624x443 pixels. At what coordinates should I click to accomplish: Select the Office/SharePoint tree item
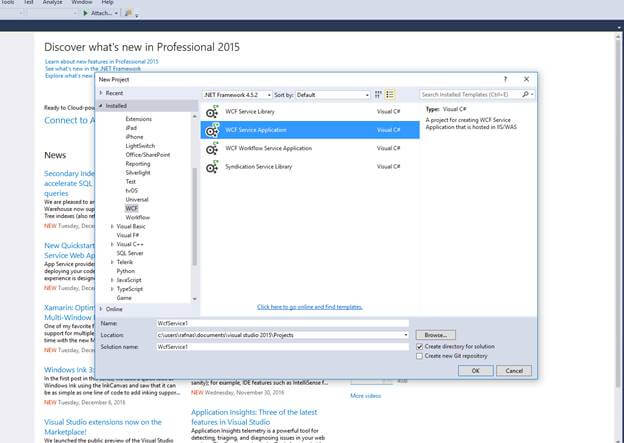tap(148, 155)
